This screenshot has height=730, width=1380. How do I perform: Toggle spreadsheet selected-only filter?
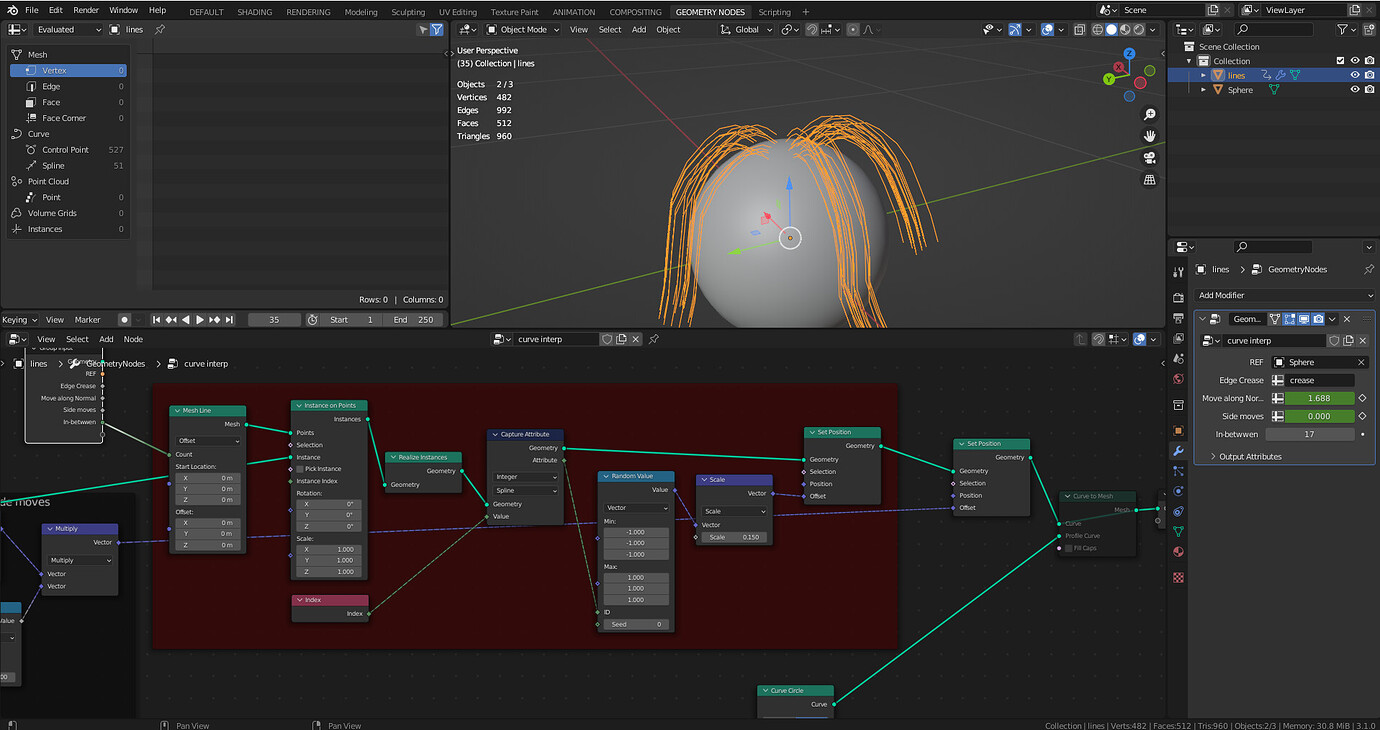[422, 30]
